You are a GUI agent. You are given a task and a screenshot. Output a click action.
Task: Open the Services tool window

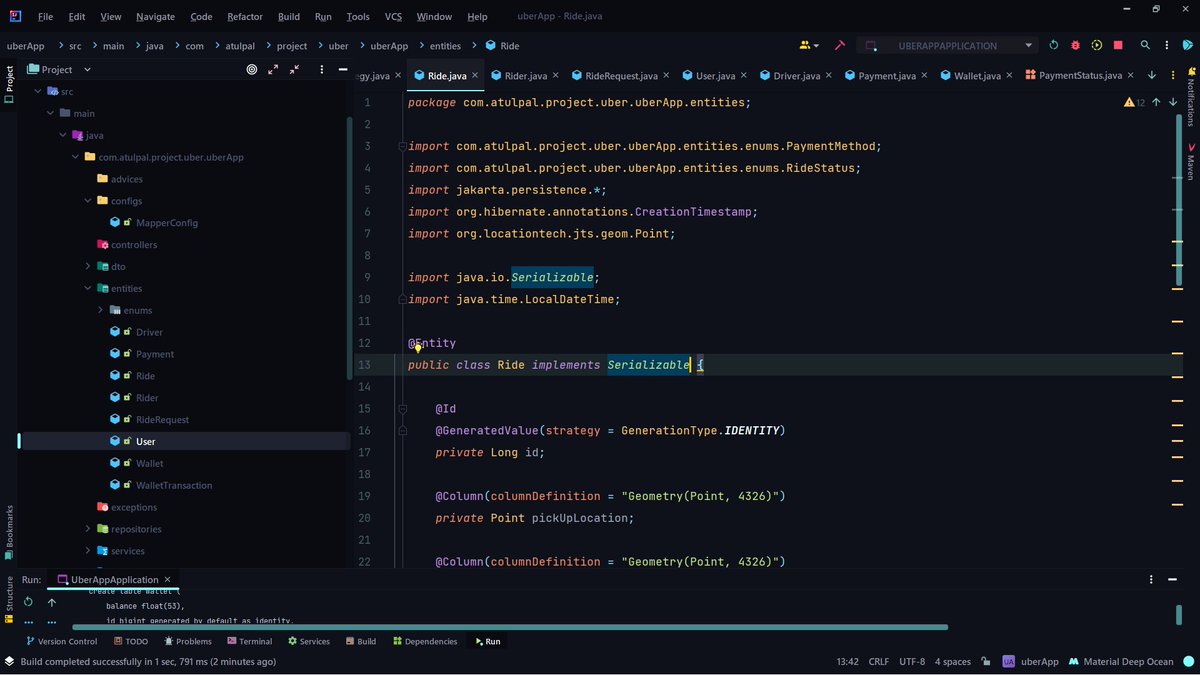point(309,641)
